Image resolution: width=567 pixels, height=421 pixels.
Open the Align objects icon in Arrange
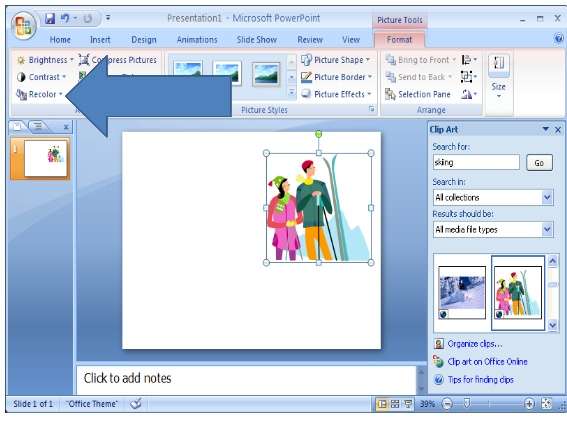click(x=469, y=59)
